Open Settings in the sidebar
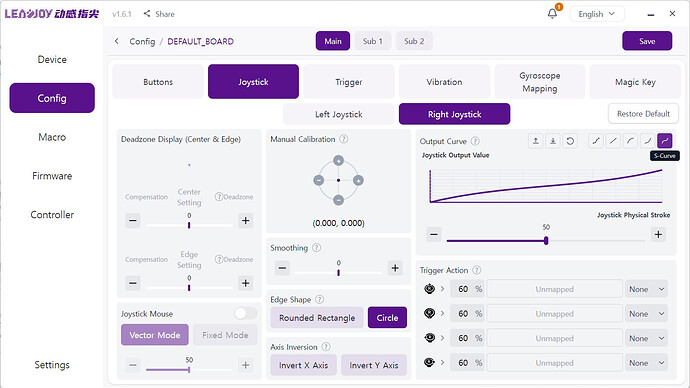The image size is (690, 388). click(x=52, y=365)
